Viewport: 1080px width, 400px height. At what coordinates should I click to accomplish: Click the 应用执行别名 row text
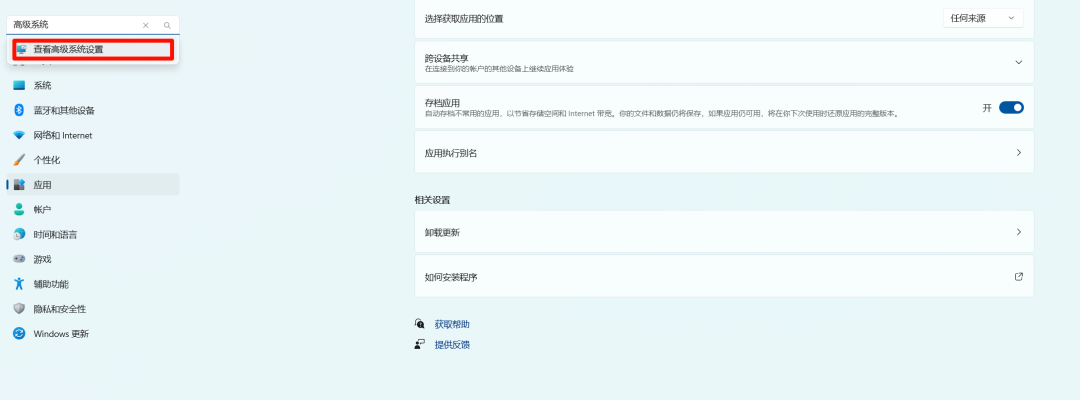[451, 154]
